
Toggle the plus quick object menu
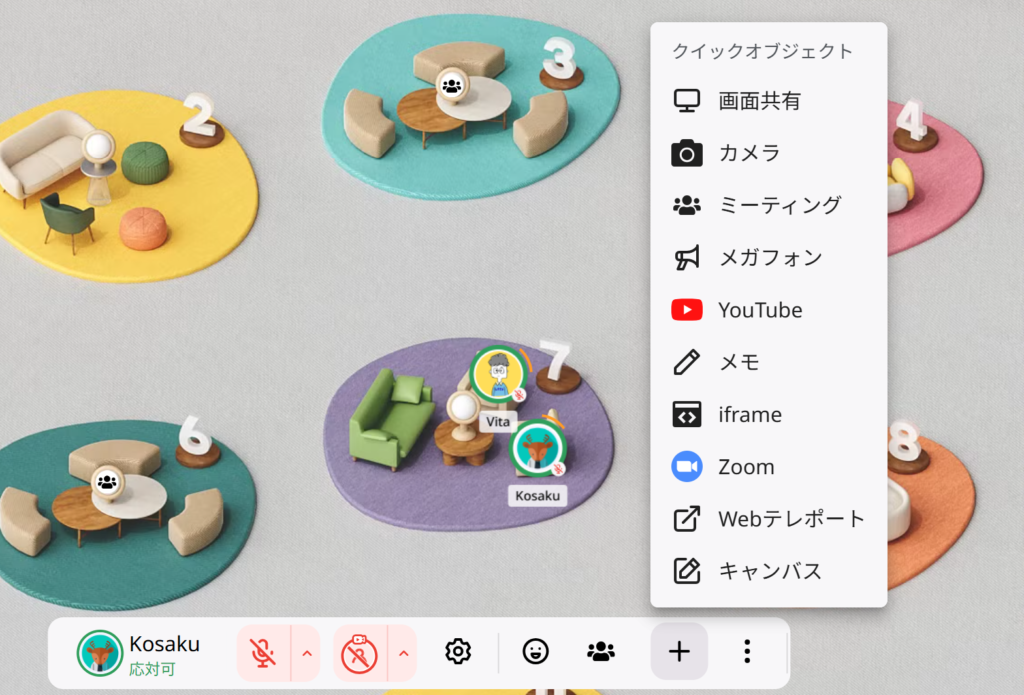point(679,652)
